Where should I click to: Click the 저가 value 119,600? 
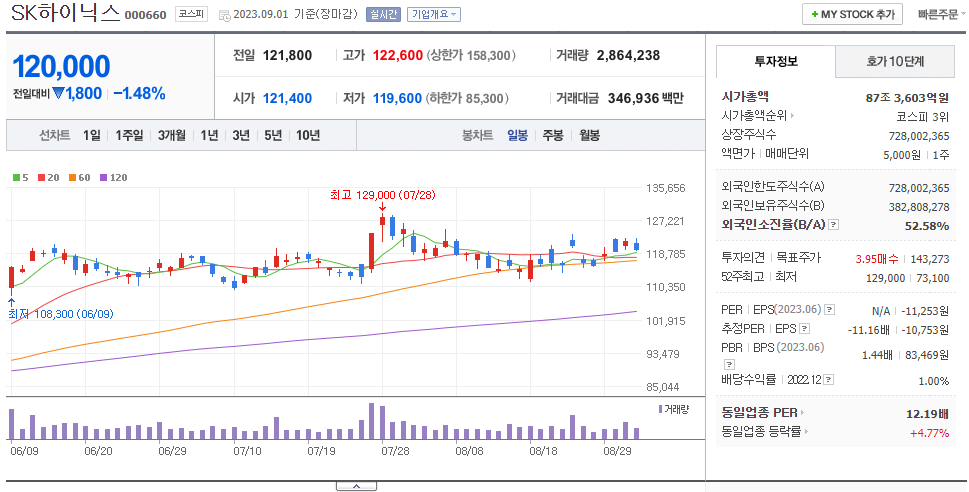click(397, 98)
